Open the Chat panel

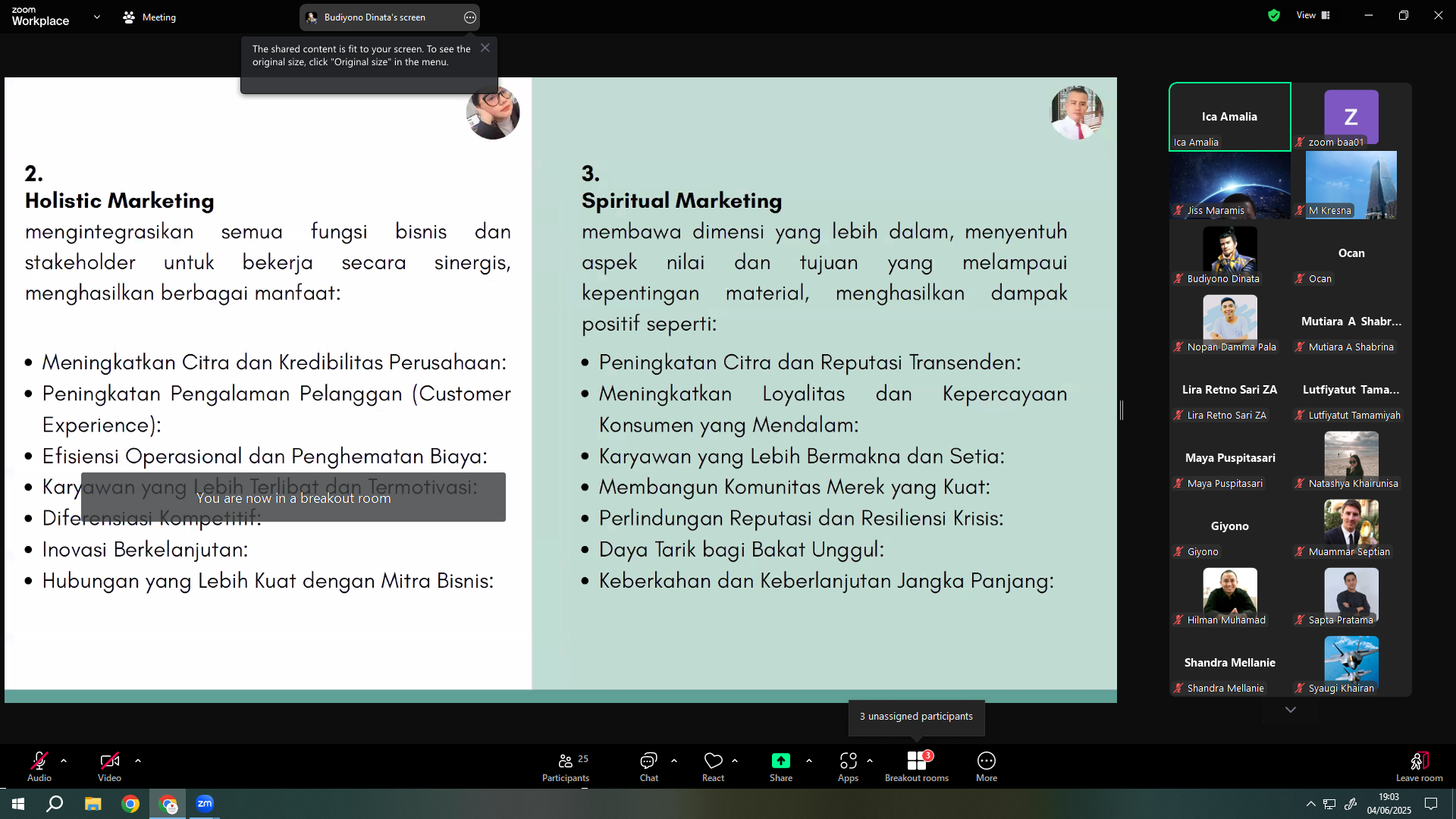[x=649, y=766]
